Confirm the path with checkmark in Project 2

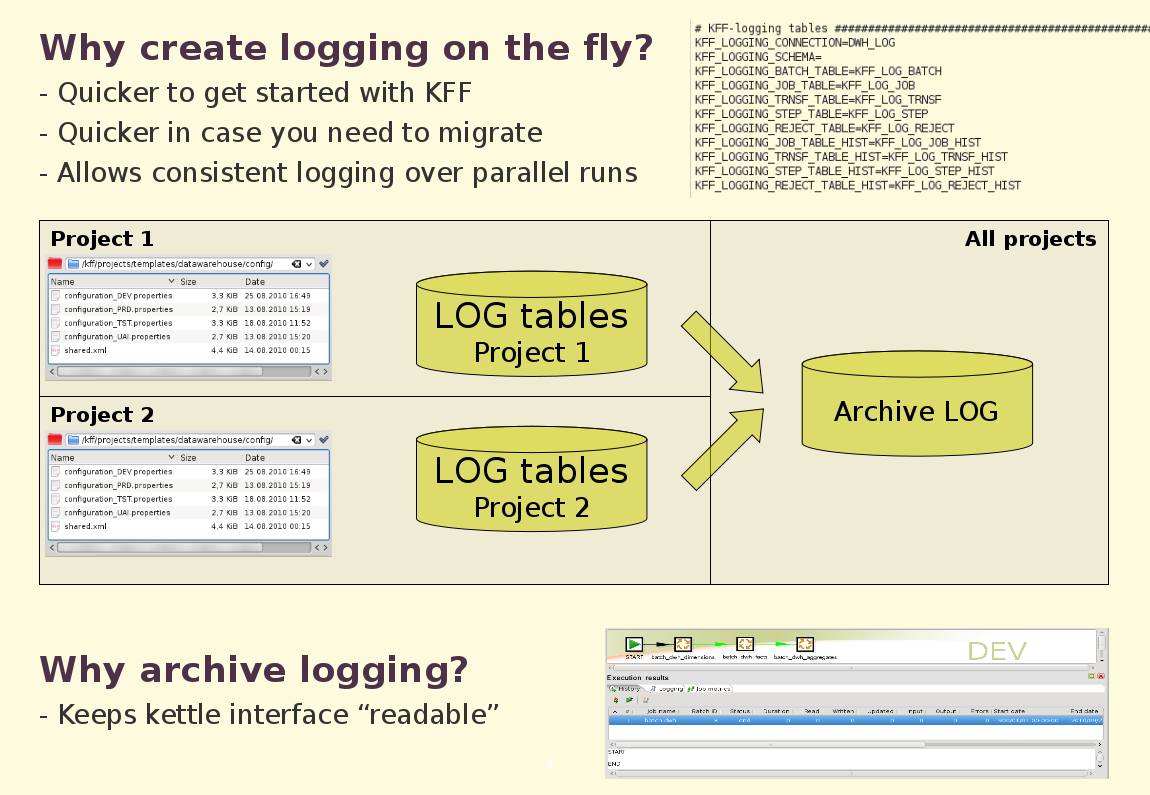coord(324,439)
